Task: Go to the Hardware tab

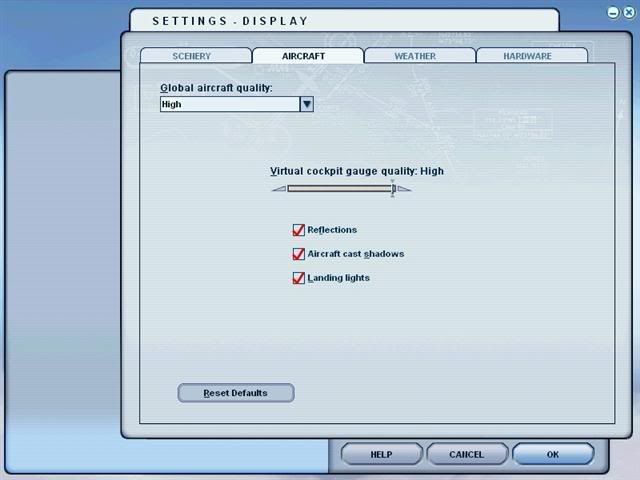Action: 527,56
